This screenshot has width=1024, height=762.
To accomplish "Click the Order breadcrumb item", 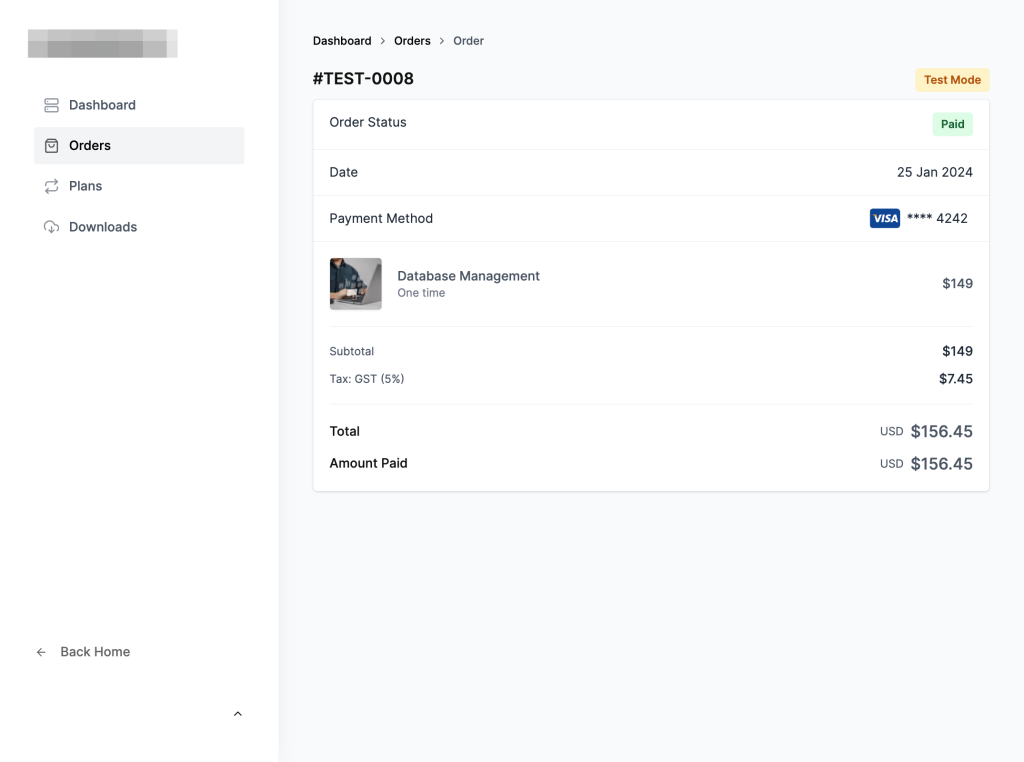I will point(468,40).
